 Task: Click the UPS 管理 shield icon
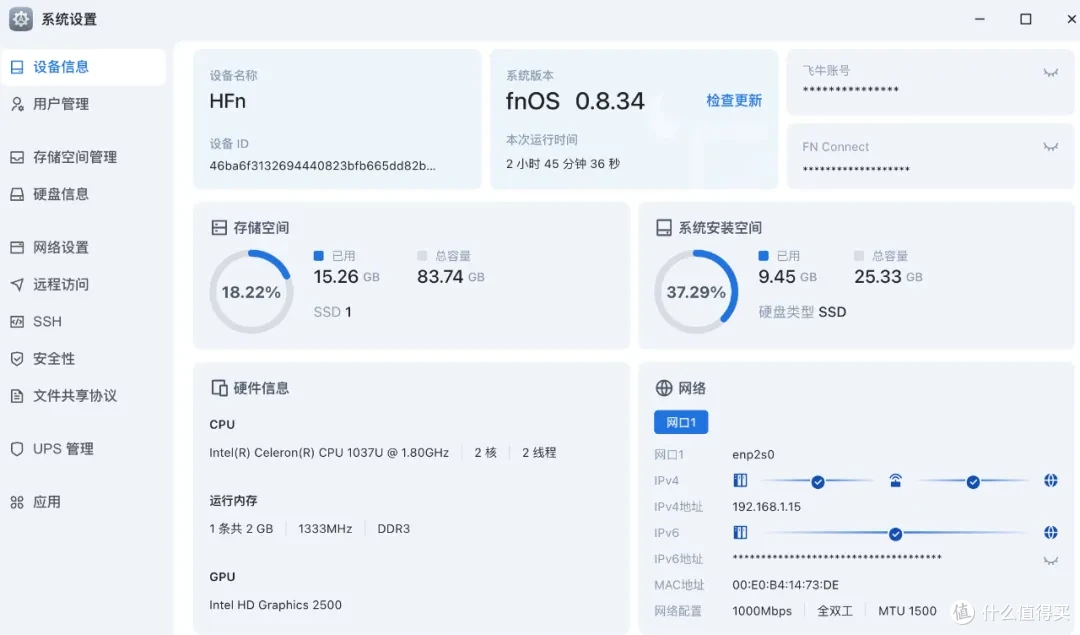tap(17, 449)
